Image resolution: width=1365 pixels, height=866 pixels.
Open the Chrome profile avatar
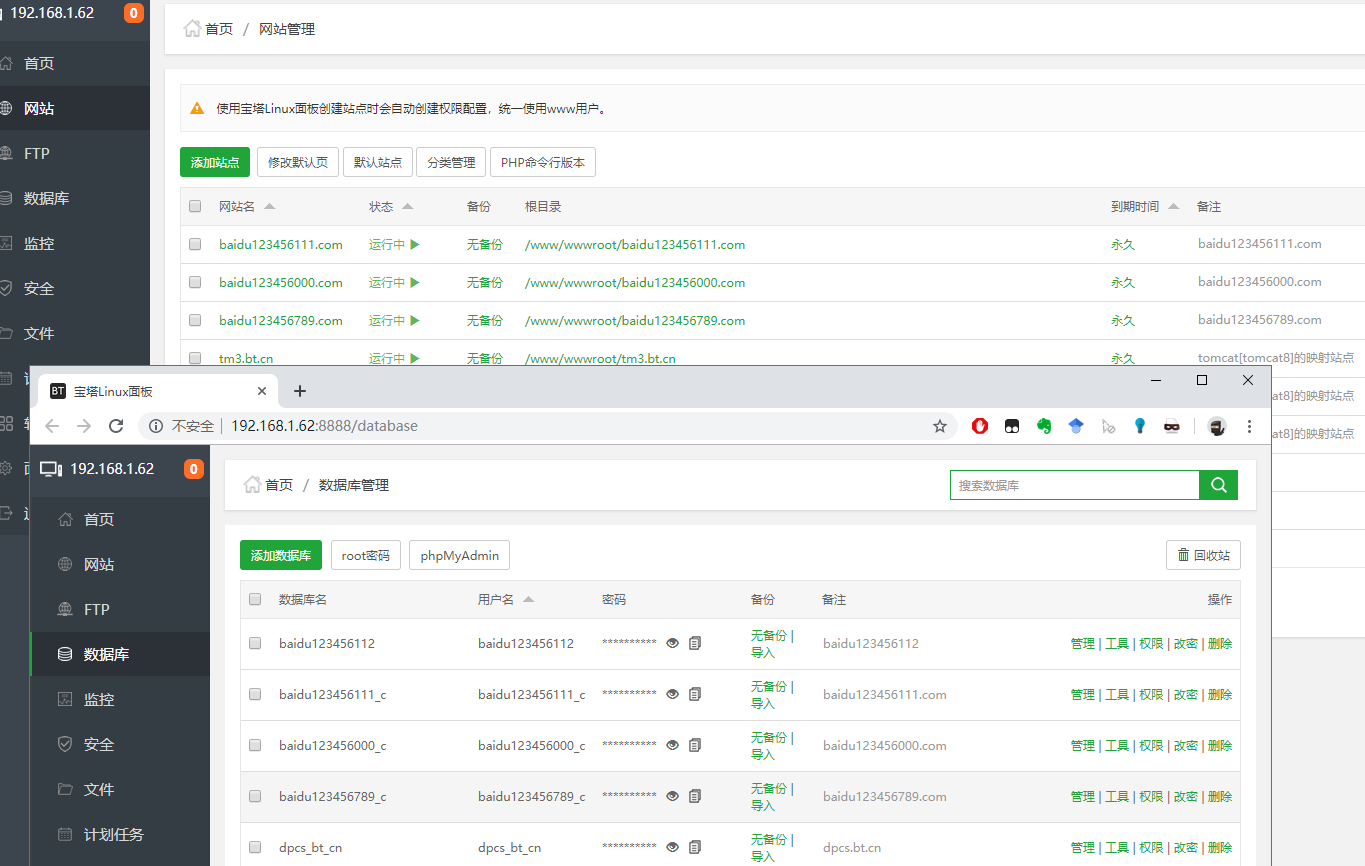(x=1217, y=426)
